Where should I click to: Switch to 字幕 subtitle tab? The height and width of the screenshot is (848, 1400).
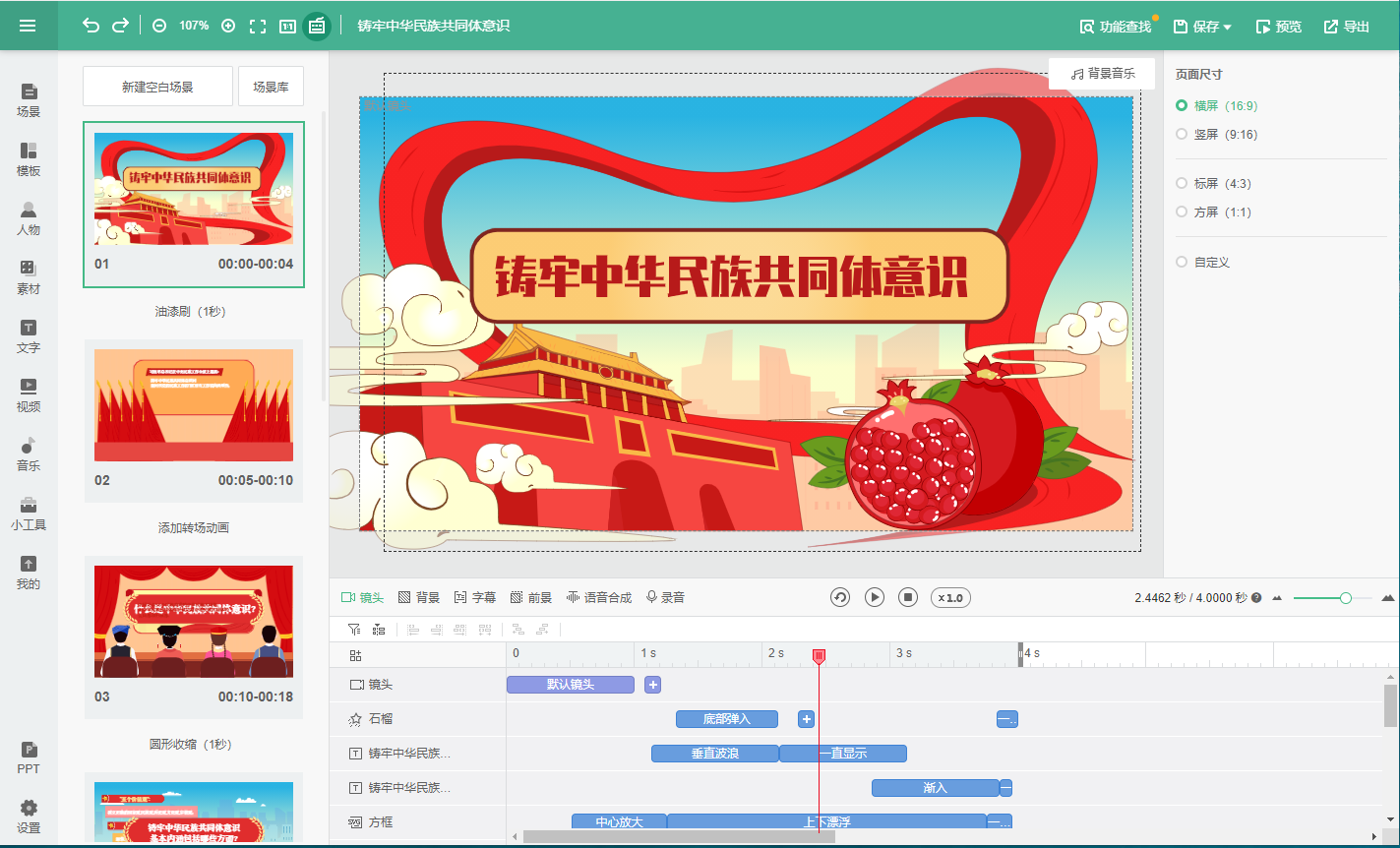tap(474, 597)
